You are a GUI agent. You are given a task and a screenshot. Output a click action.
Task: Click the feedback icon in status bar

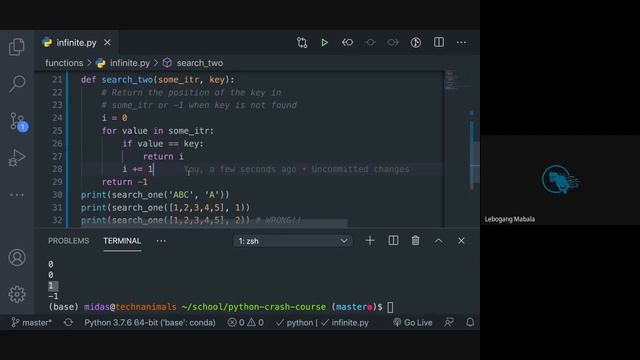tap(449, 322)
